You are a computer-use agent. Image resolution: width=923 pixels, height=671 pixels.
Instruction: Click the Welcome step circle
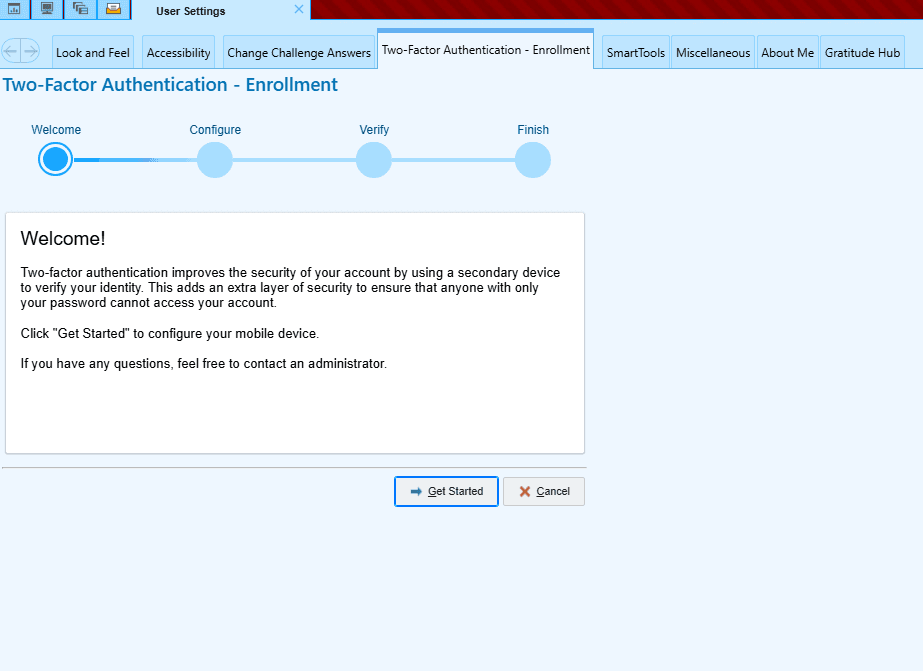point(56,159)
